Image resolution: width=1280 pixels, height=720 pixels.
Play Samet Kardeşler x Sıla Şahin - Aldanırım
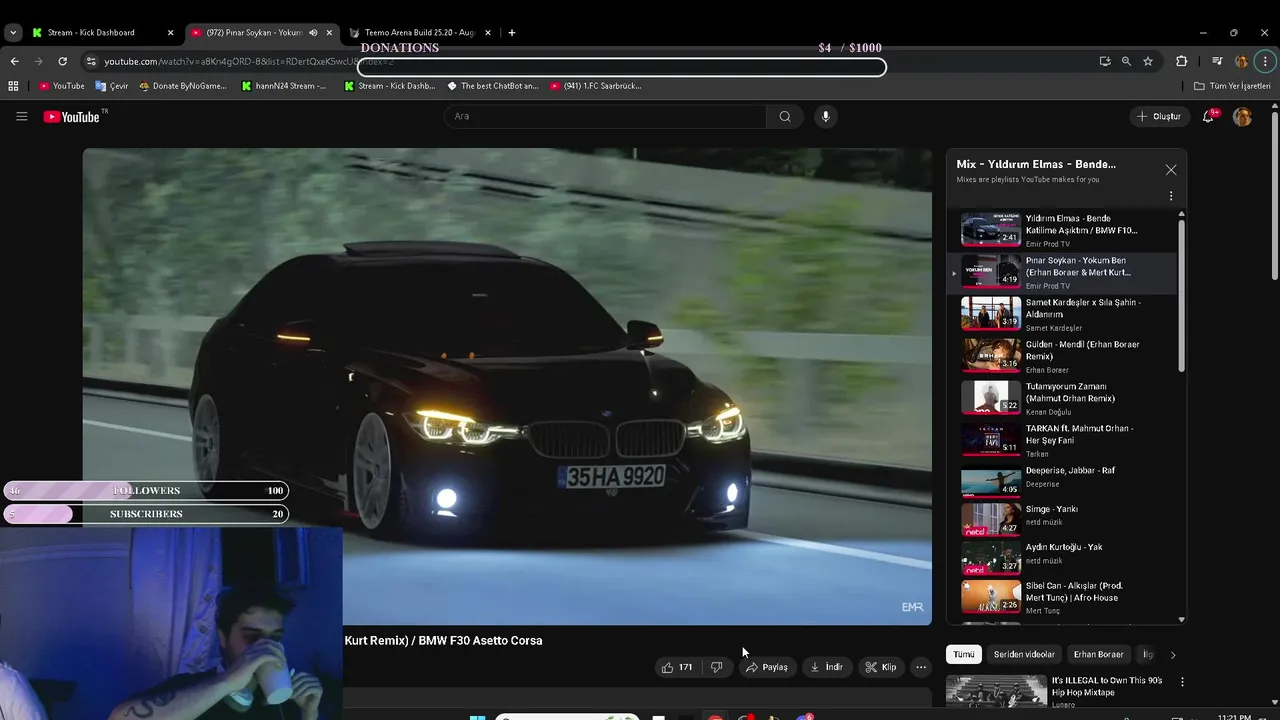pos(1061,314)
